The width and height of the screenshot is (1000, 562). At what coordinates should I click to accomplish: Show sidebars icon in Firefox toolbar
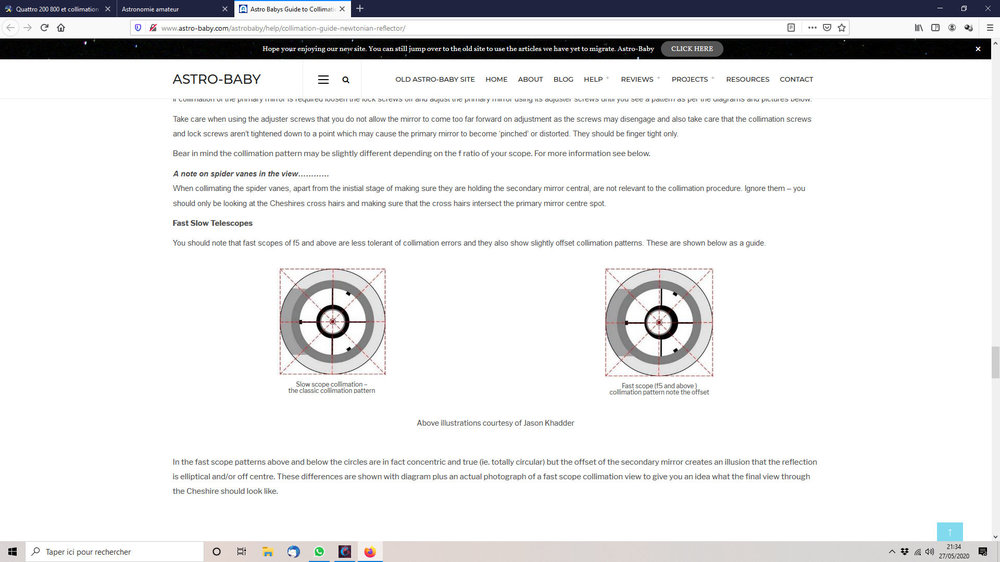coord(936,27)
